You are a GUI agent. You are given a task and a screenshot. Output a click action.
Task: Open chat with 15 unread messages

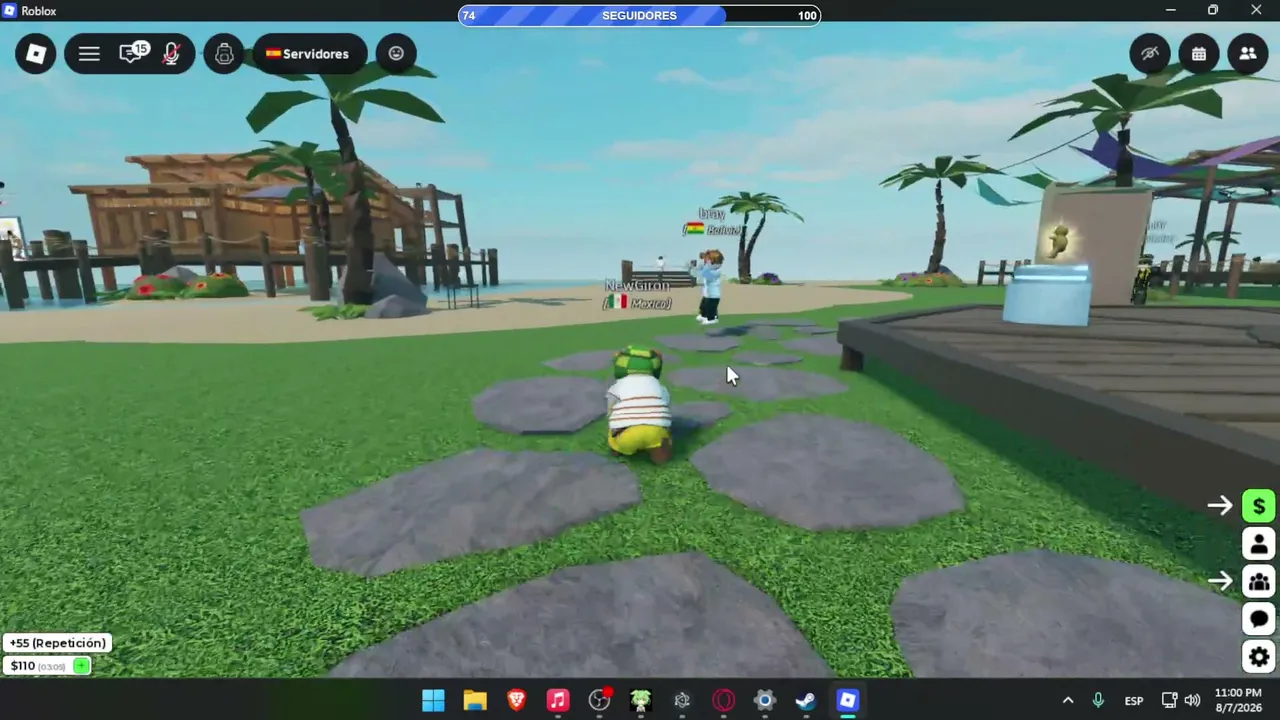point(132,54)
